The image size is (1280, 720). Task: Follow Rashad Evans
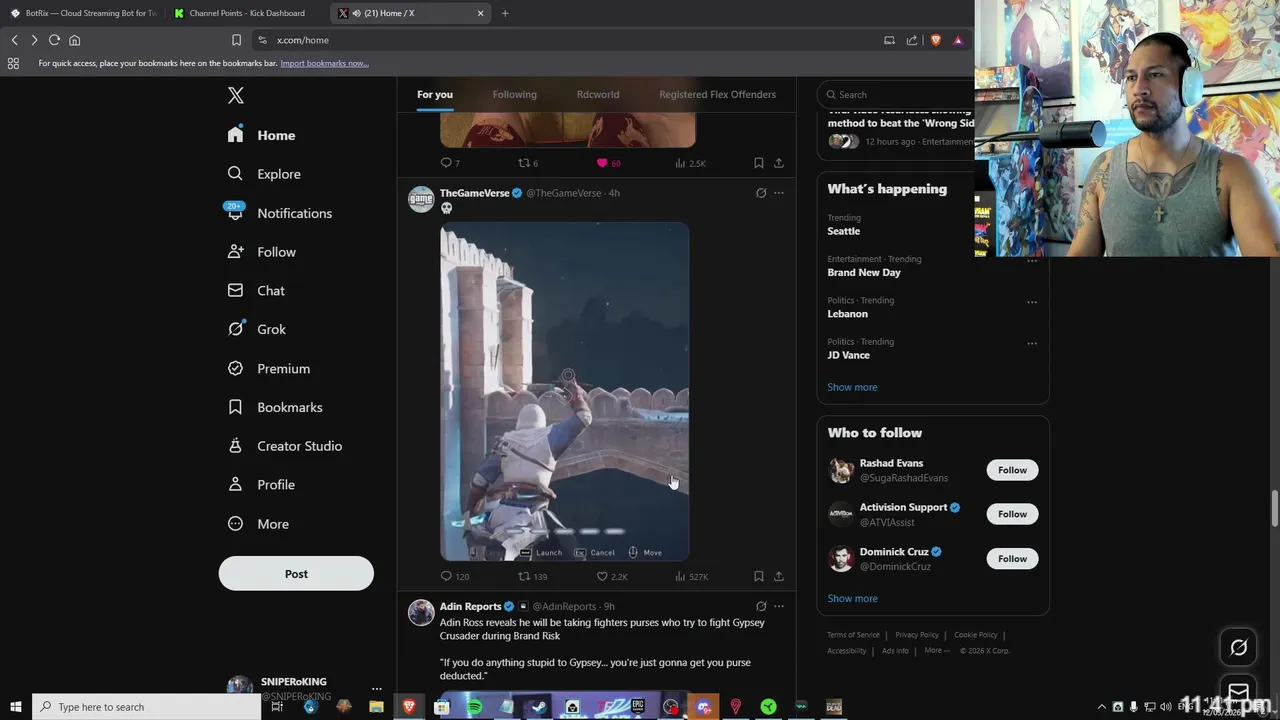(x=1012, y=470)
